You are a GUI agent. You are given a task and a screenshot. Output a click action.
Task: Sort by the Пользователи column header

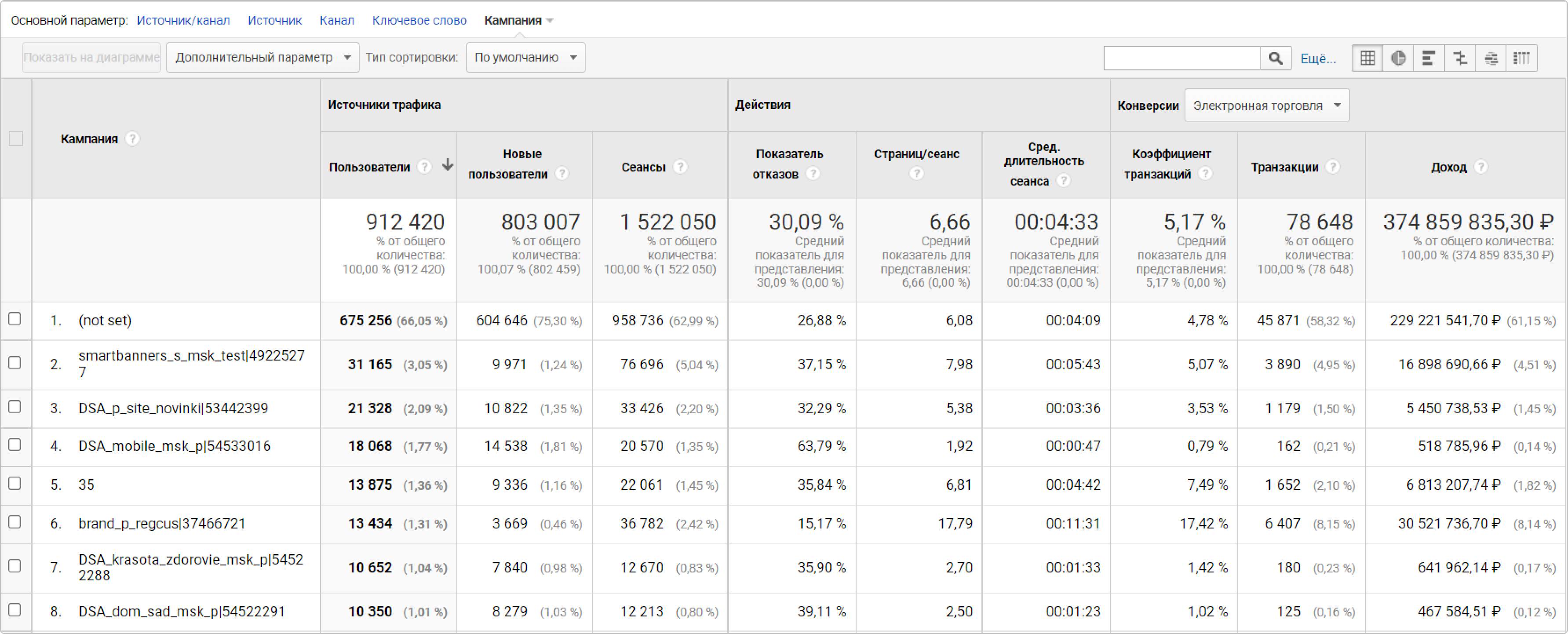[x=369, y=167]
